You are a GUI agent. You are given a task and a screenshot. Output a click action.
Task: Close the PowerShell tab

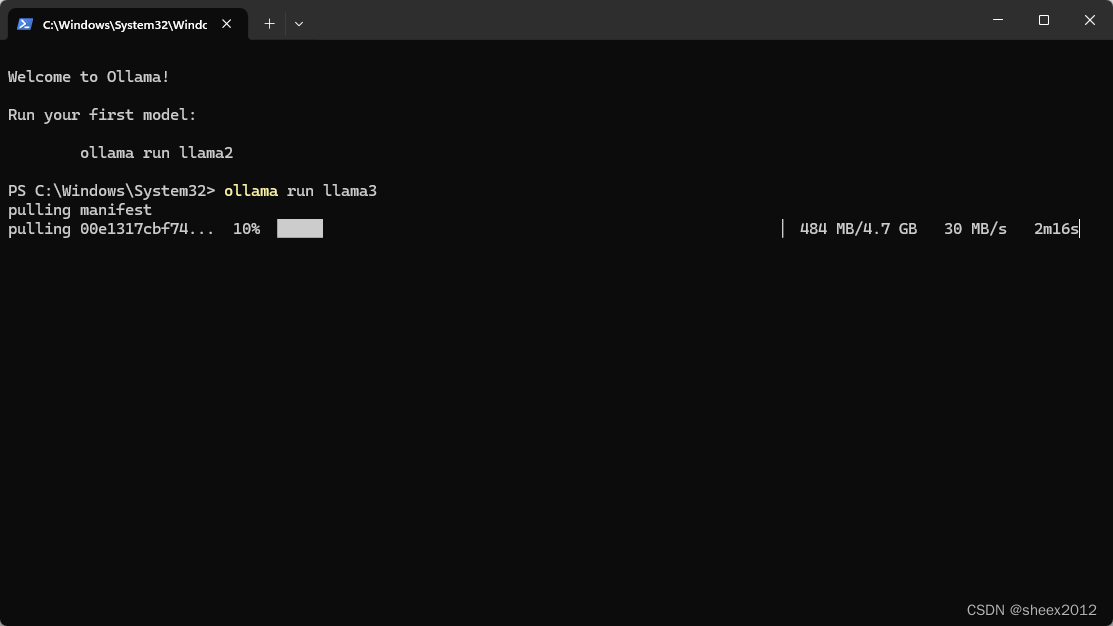[226, 24]
